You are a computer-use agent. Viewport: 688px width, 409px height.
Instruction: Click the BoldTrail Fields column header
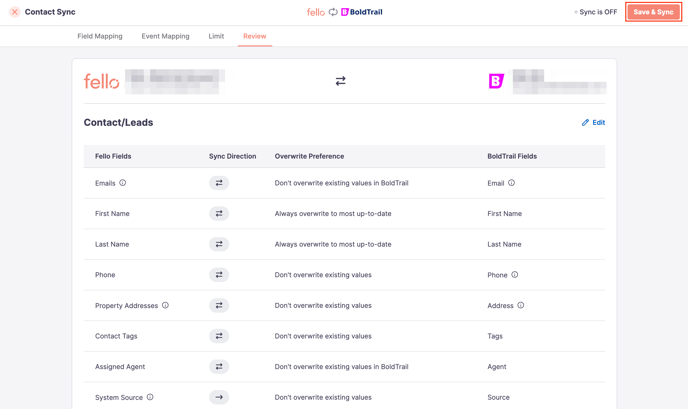click(512, 156)
